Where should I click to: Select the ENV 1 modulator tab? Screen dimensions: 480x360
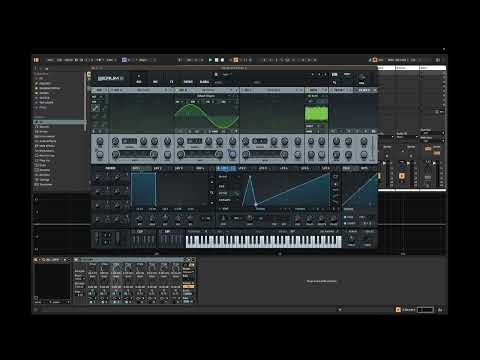pos(136,168)
